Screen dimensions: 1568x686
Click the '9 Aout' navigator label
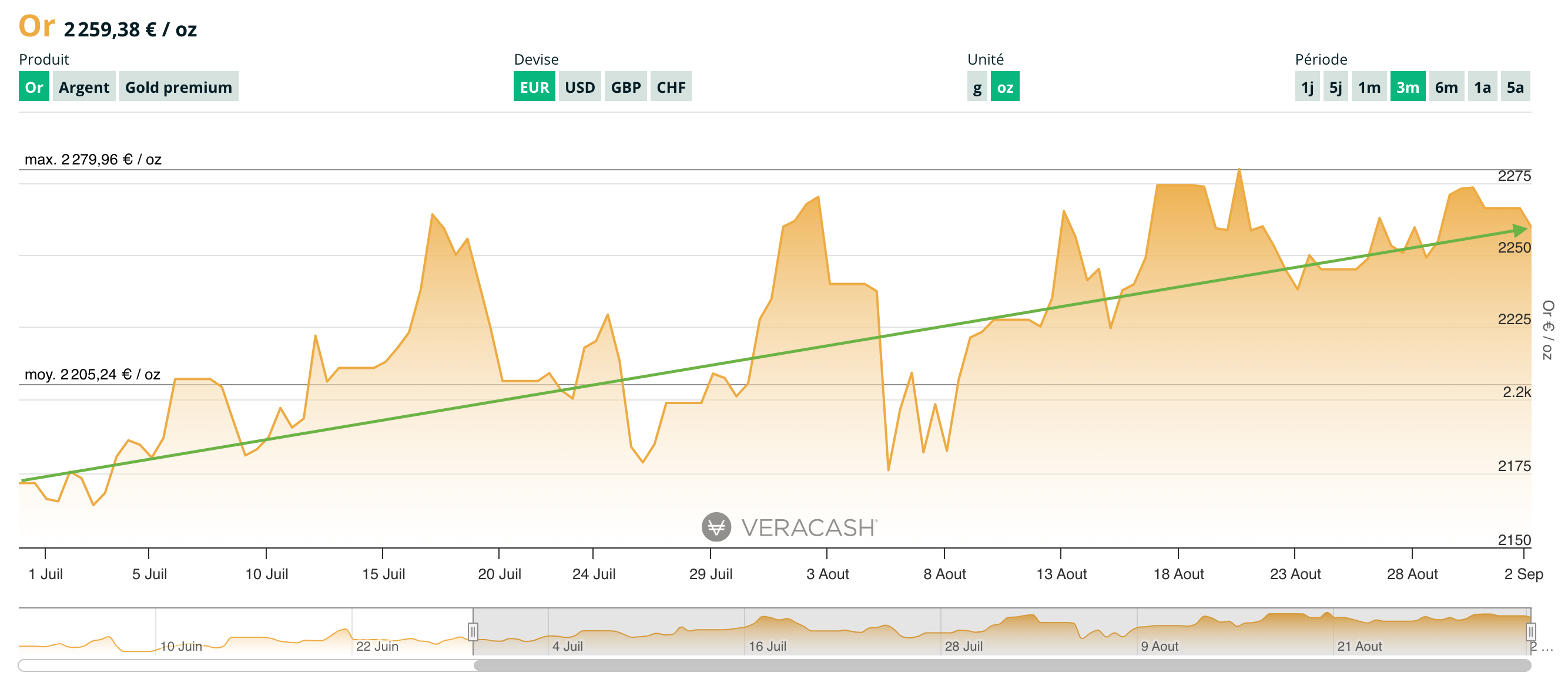(x=1160, y=646)
